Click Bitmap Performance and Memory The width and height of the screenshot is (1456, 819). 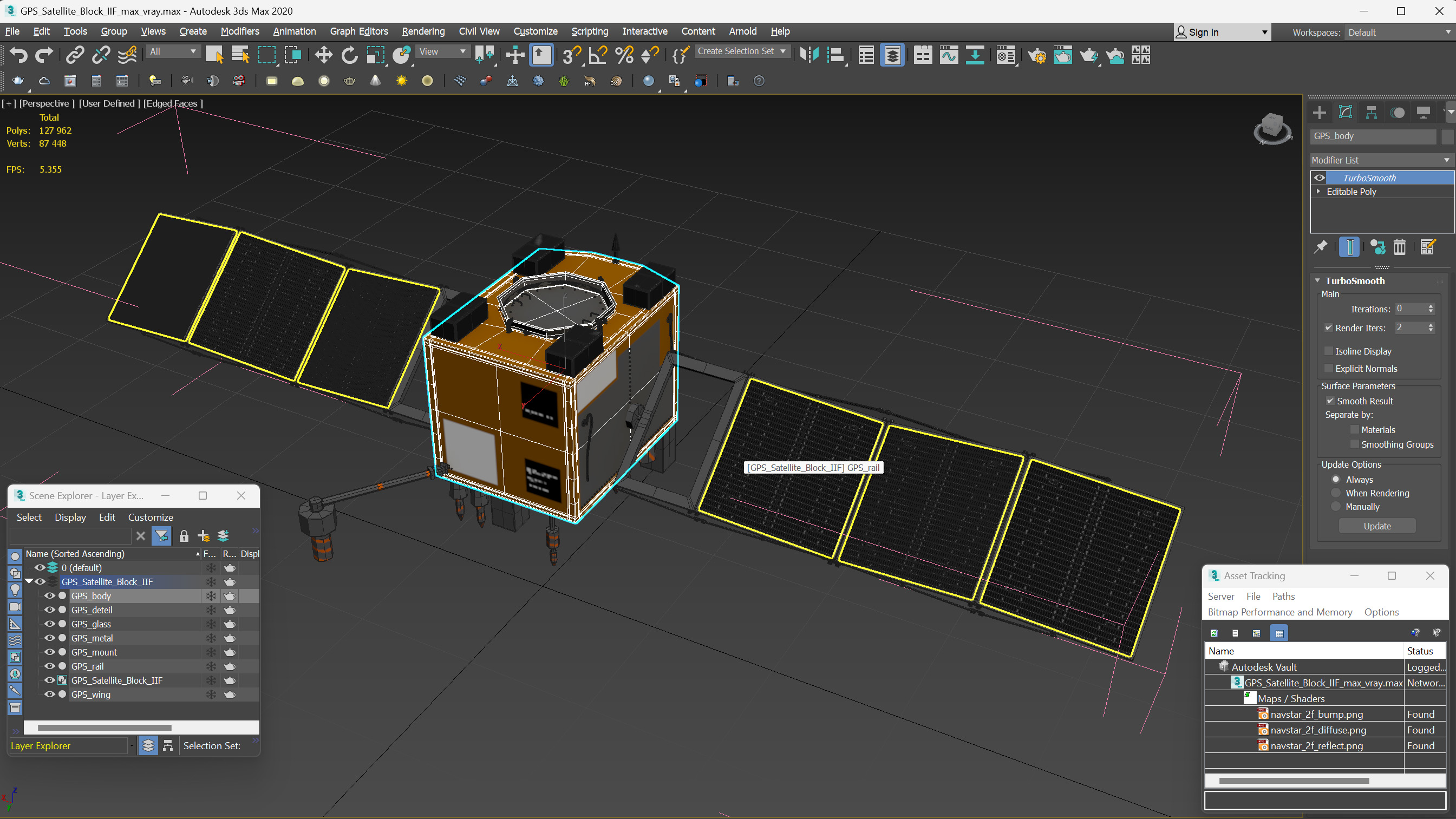tap(1279, 612)
